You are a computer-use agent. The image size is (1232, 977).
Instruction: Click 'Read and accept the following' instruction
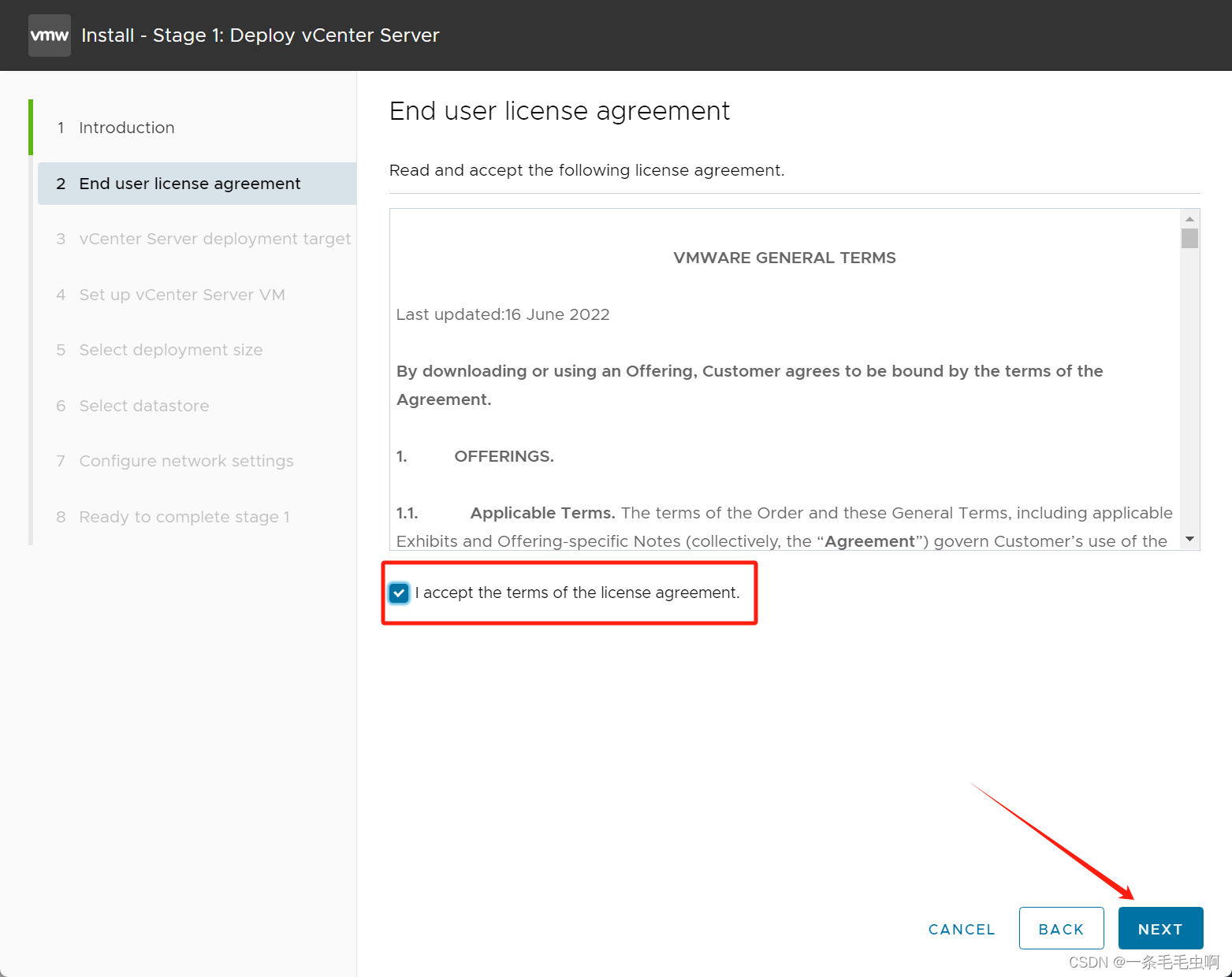tap(587, 170)
